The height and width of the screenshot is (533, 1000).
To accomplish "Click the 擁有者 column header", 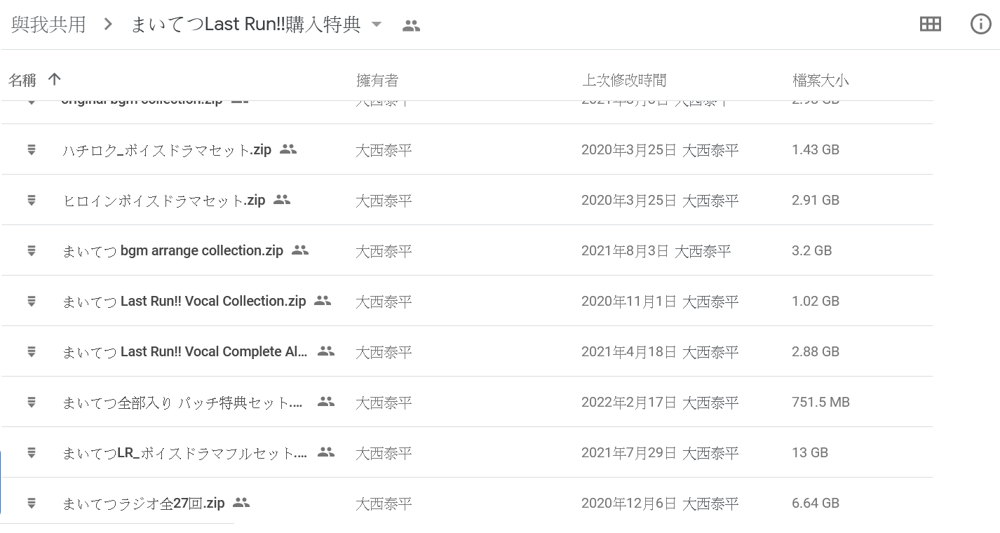I will point(377,80).
